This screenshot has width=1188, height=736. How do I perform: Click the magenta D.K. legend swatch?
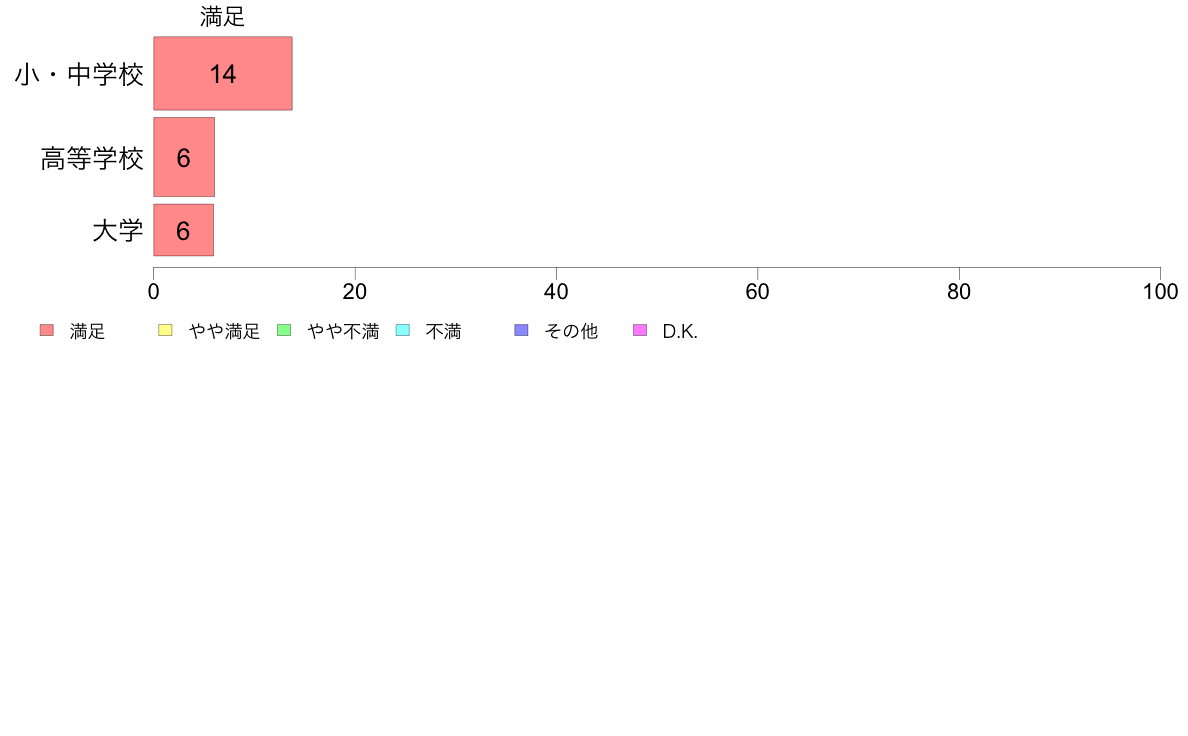pyautogui.click(x=640, y=330)
